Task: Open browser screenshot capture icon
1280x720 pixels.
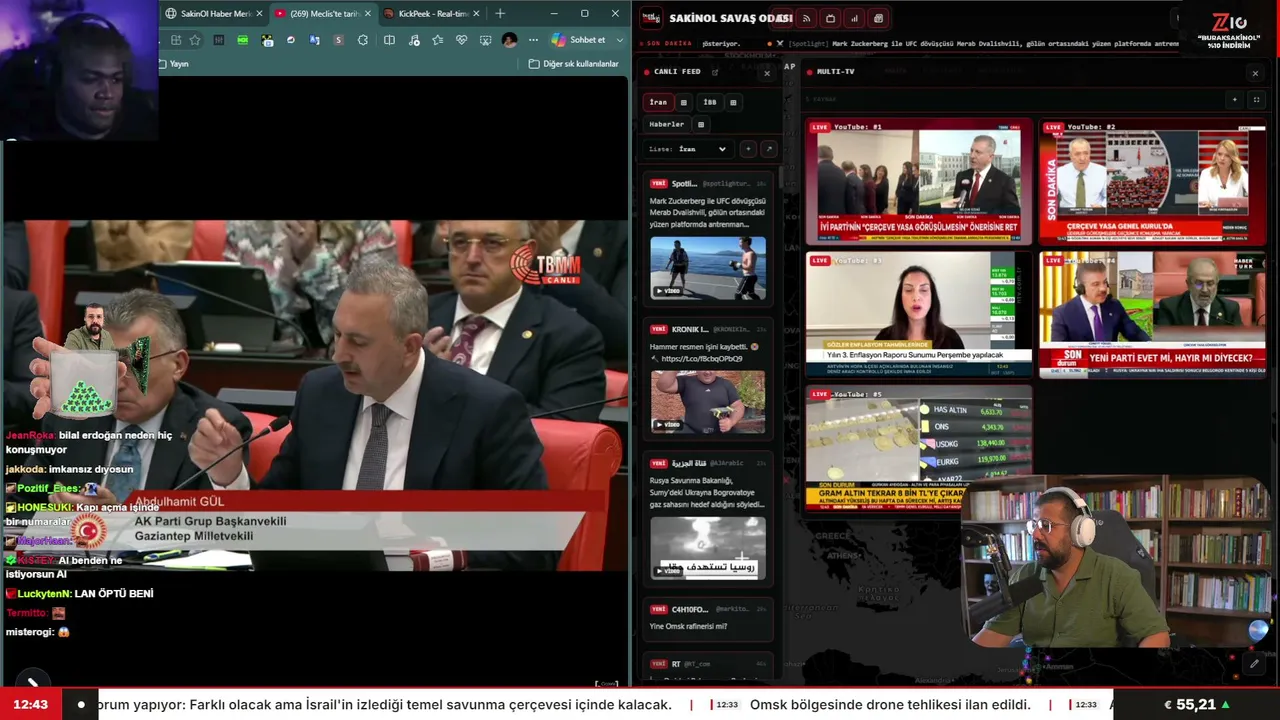Action: [x=485, y=40]
